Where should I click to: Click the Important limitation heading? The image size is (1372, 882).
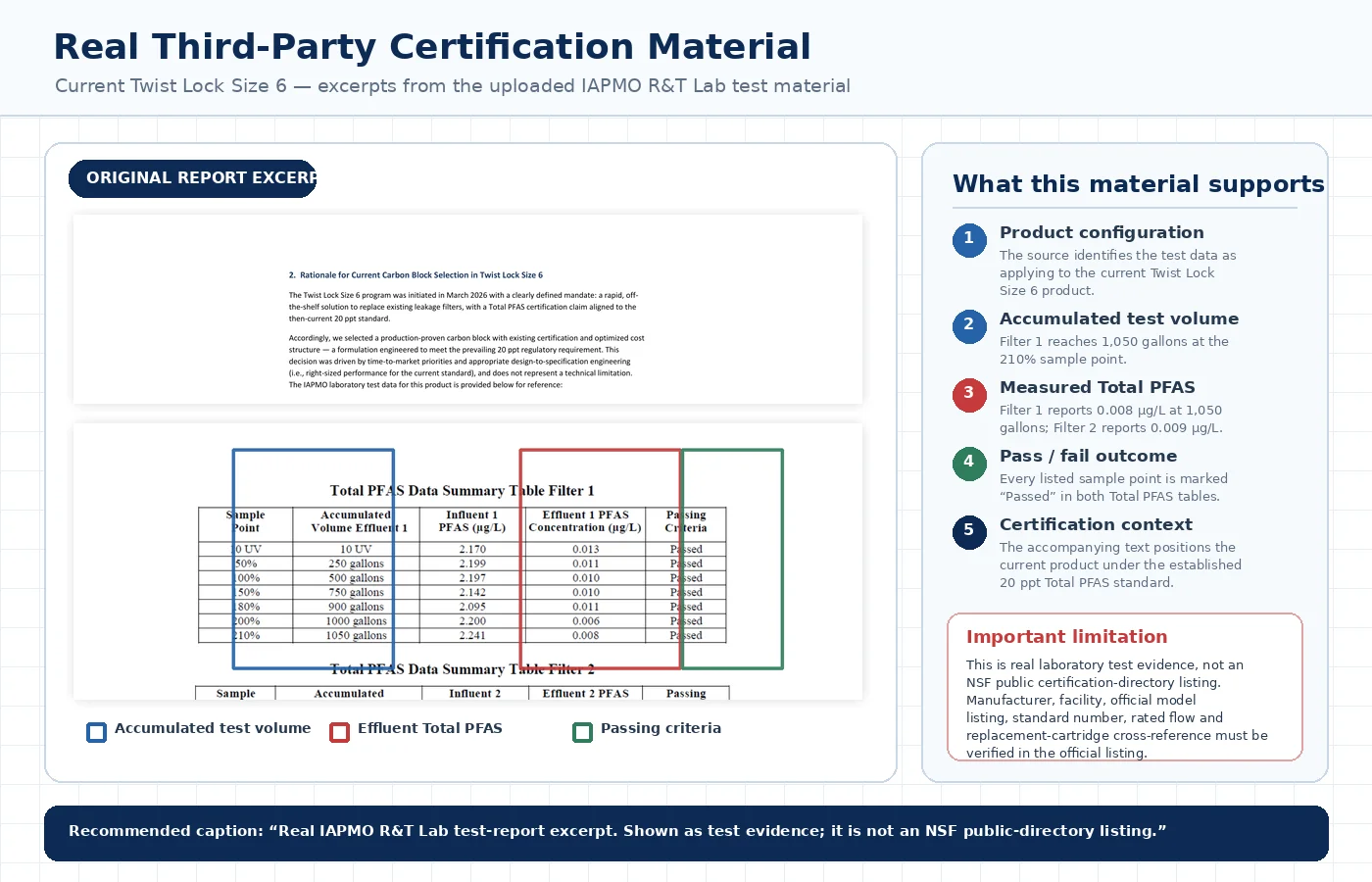[1066, 637]
